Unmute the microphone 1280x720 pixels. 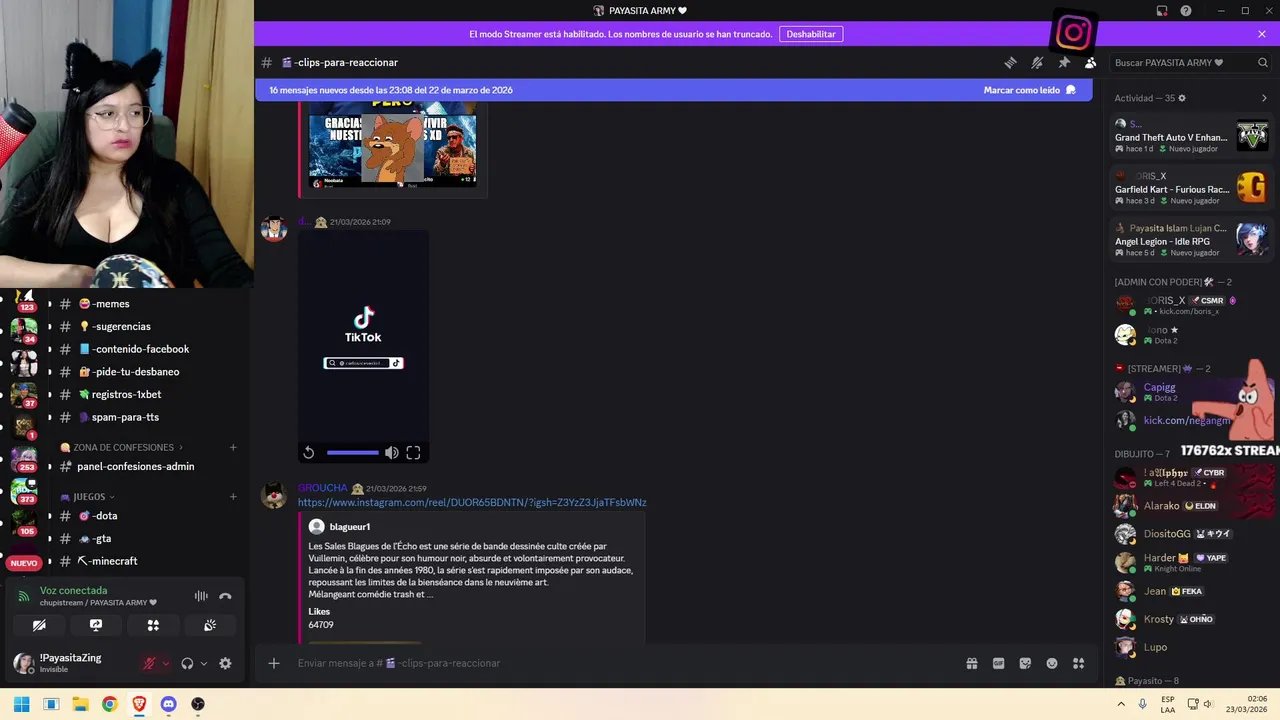click(149, 663)
